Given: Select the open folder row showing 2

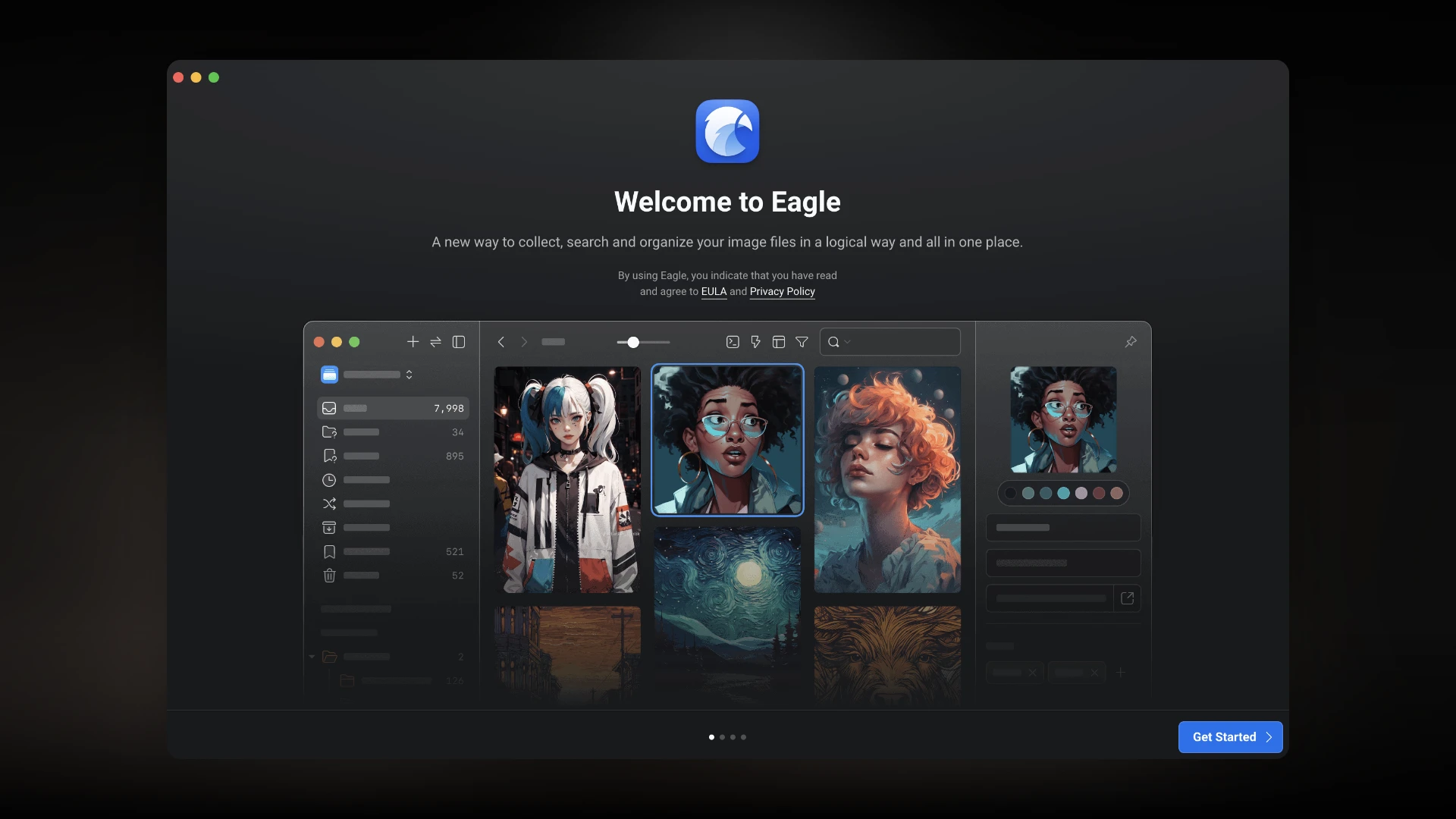Looking at the screenshot, I should pyautogui.click(x=393, y=657).
